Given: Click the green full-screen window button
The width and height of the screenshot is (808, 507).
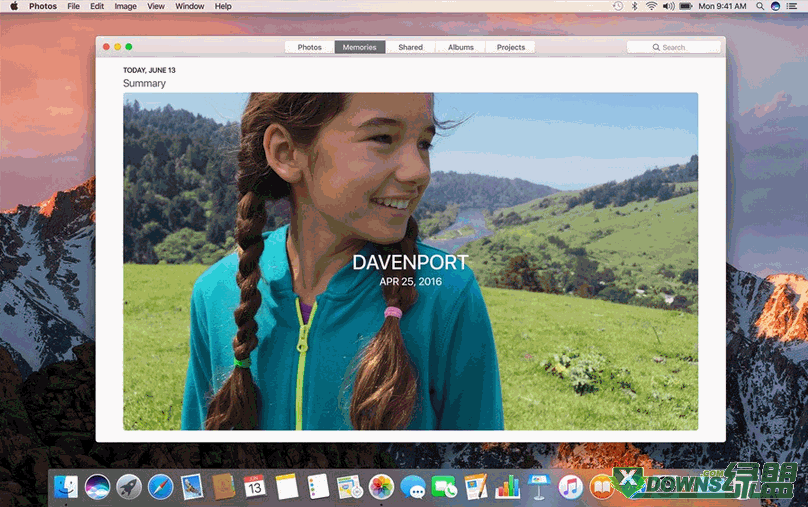Looking at the screenshot, I should coord(129,47).
